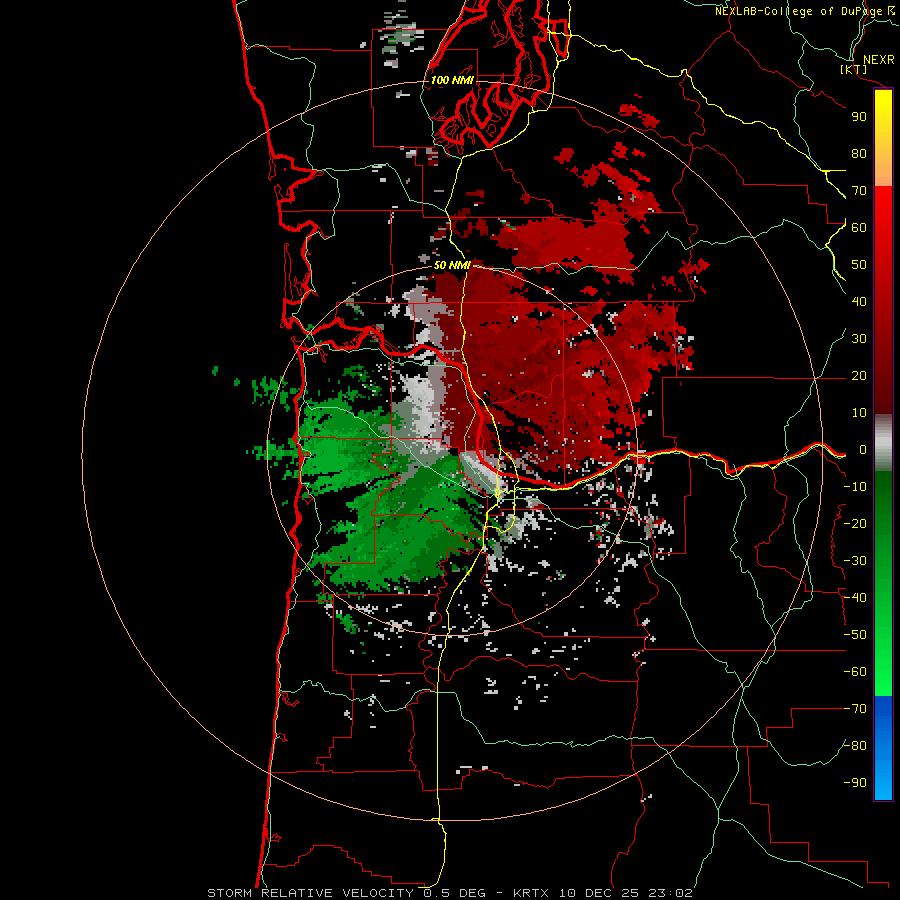
Task: Click the 30 value on velocity scale
Action: coord(859,339)
